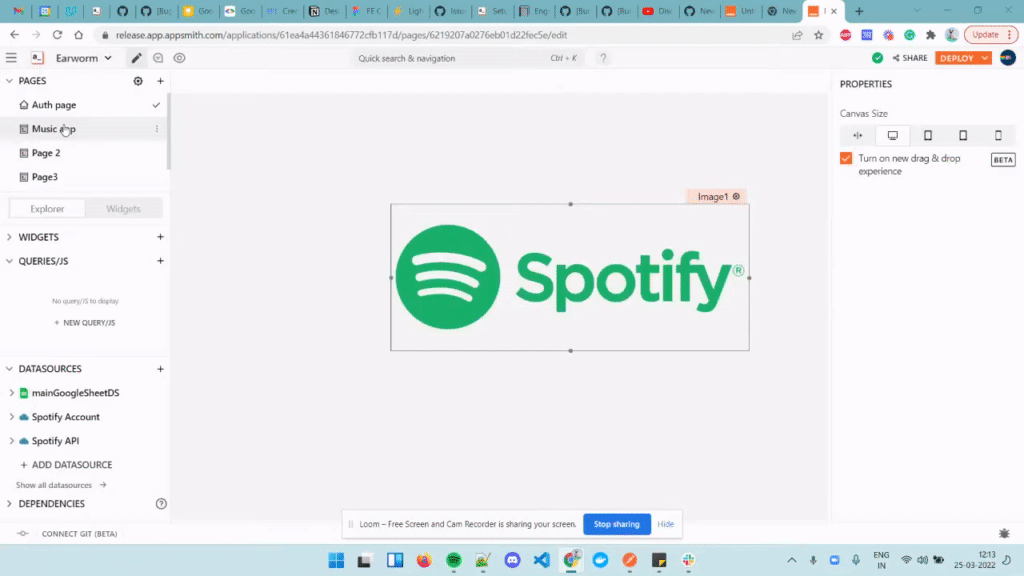Toggle new drag & drop experience checkbox
Viewport: 1024px width, 576px height.
coord(846,159)
